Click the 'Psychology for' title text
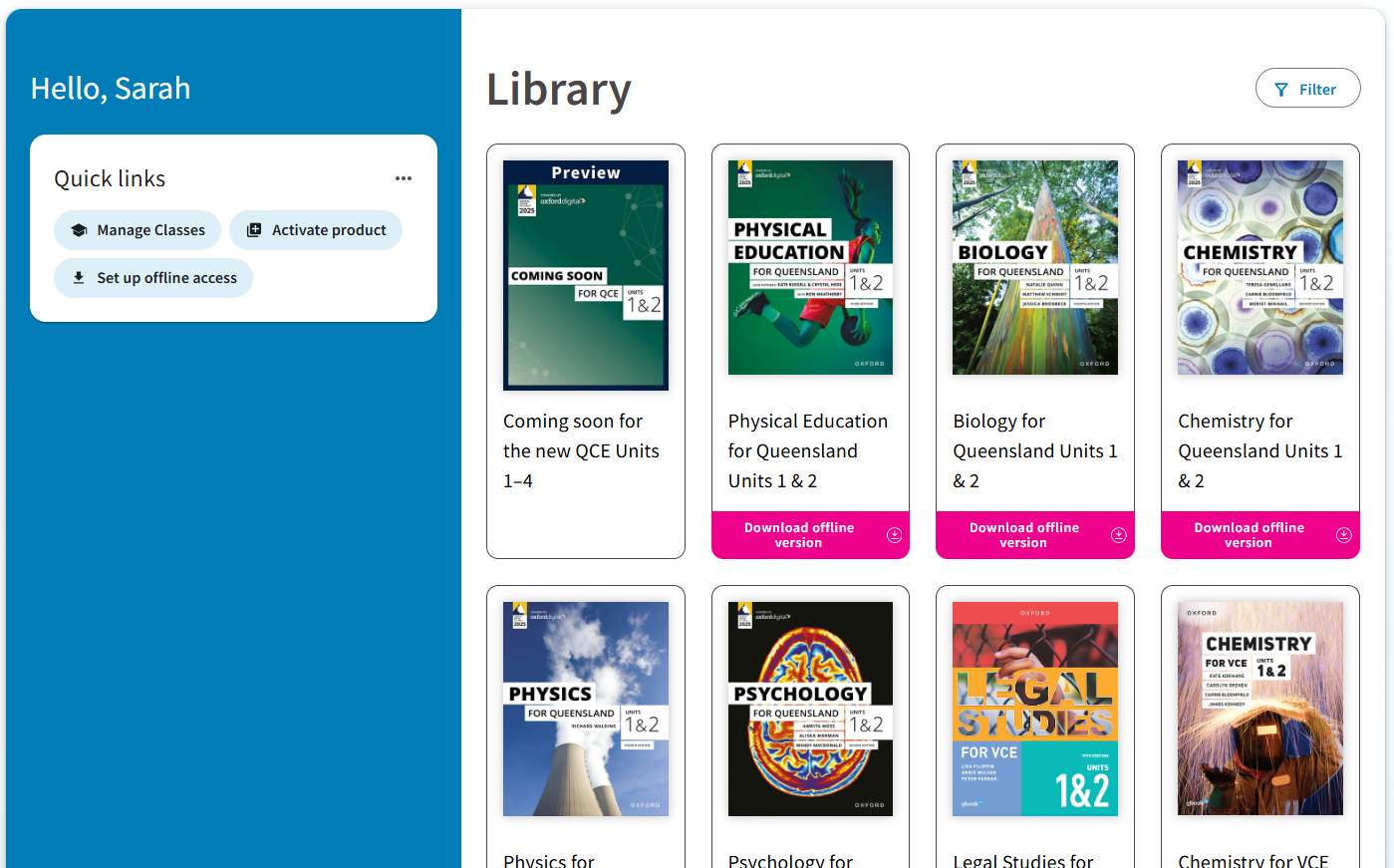Screen dimensions: 1394x868 click(x=790, y=860)
